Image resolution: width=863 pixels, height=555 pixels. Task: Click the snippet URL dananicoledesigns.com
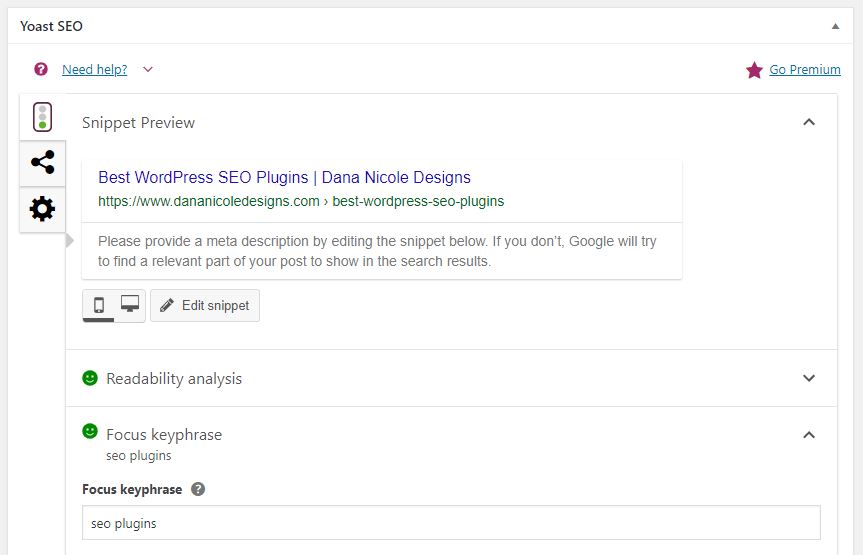(301, 202)
